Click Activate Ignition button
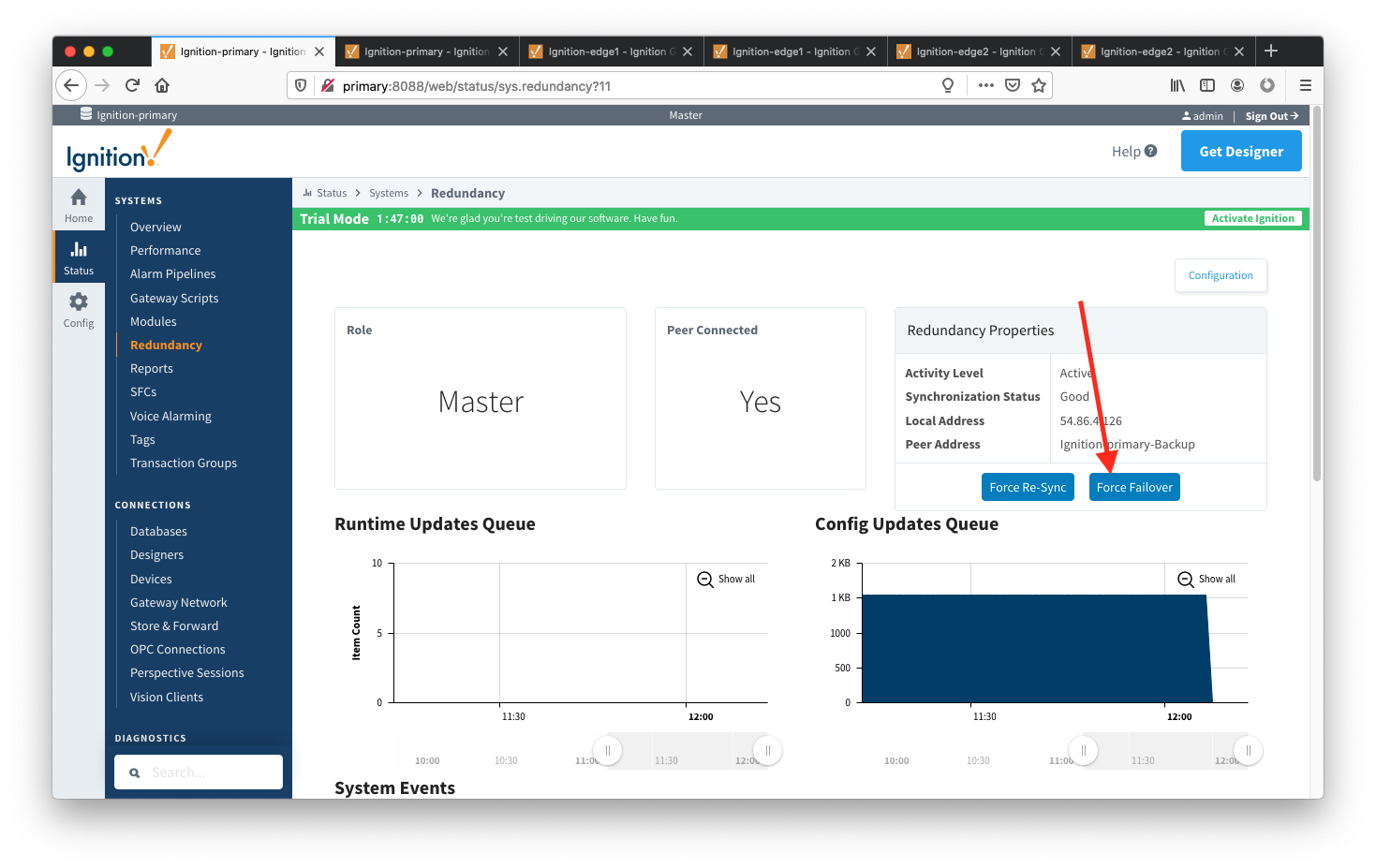 point(1252,218)
